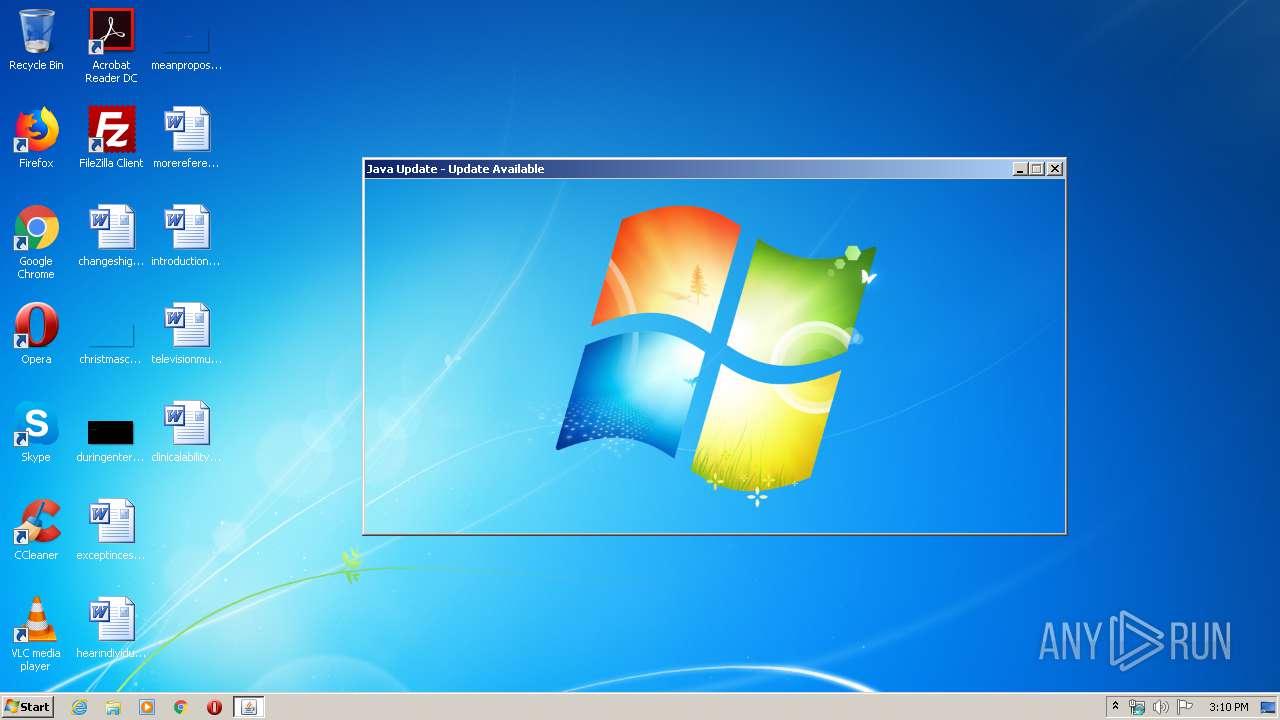This screenshot has height=720, width=1280.
Task: Select the introduction… Word document
Action: point(186,236)
